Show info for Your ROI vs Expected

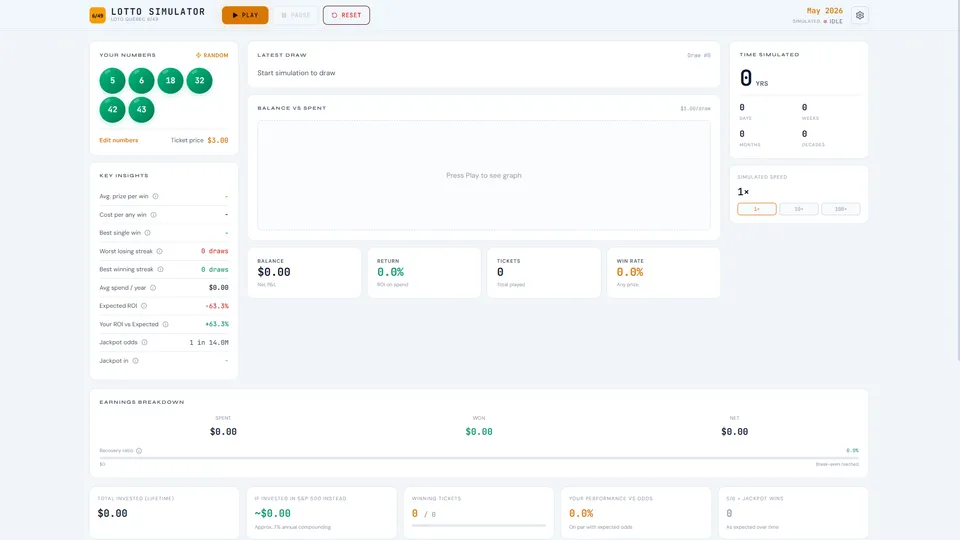coord(165,324)
